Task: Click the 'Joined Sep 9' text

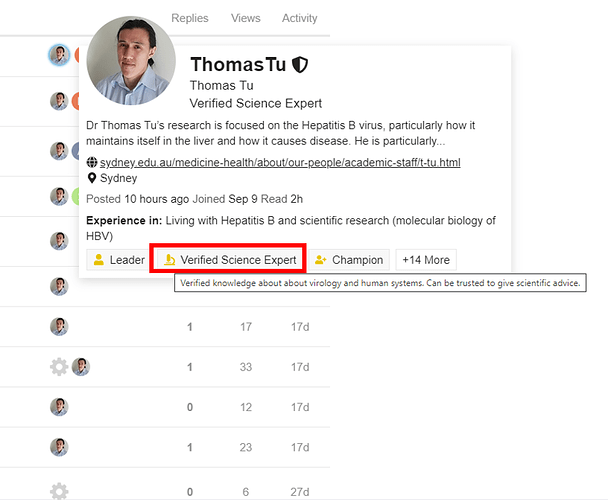Action: pos(225,199)
